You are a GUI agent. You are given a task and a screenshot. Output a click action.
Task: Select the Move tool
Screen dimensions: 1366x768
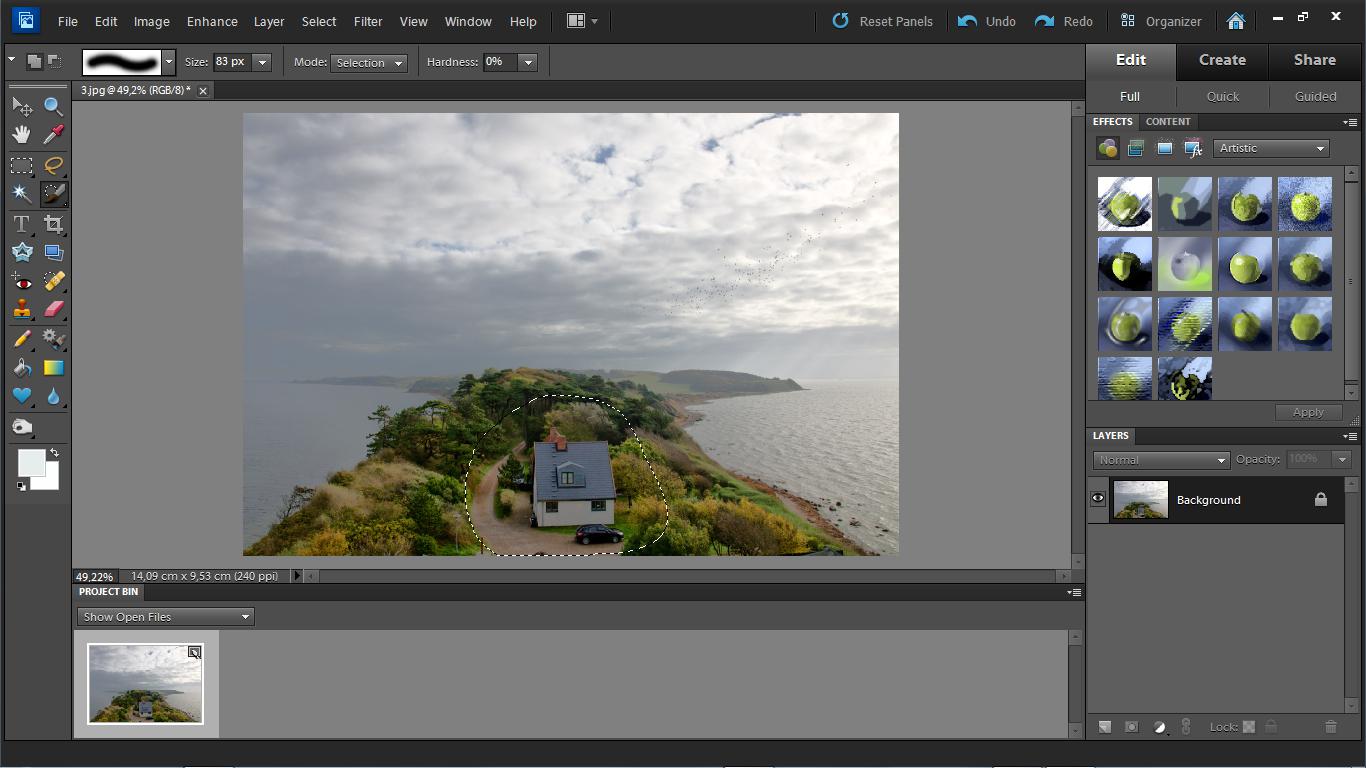21,106
